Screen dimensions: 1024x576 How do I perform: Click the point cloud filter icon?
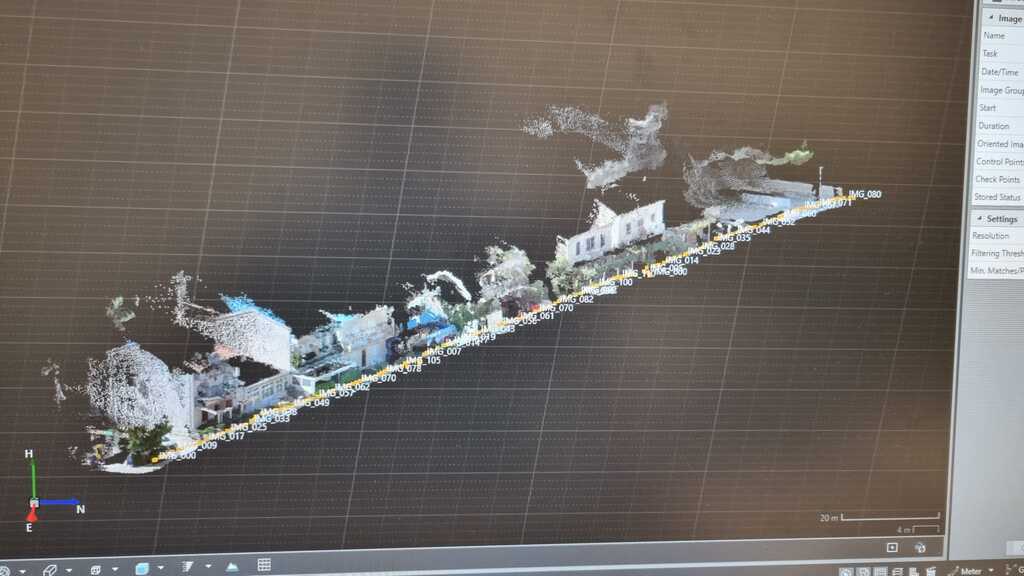187,567
